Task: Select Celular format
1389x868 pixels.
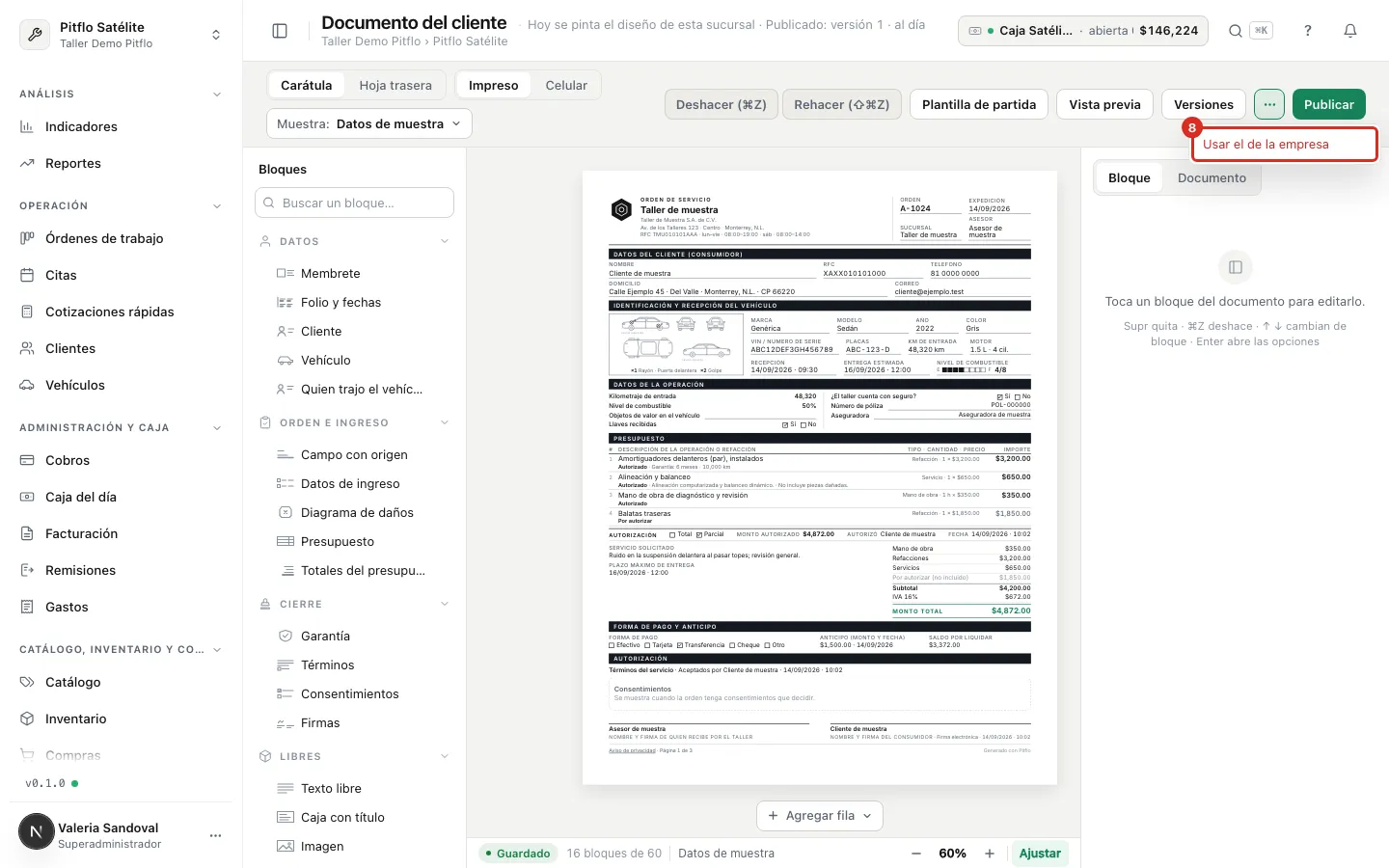Action: pos(566,85)
